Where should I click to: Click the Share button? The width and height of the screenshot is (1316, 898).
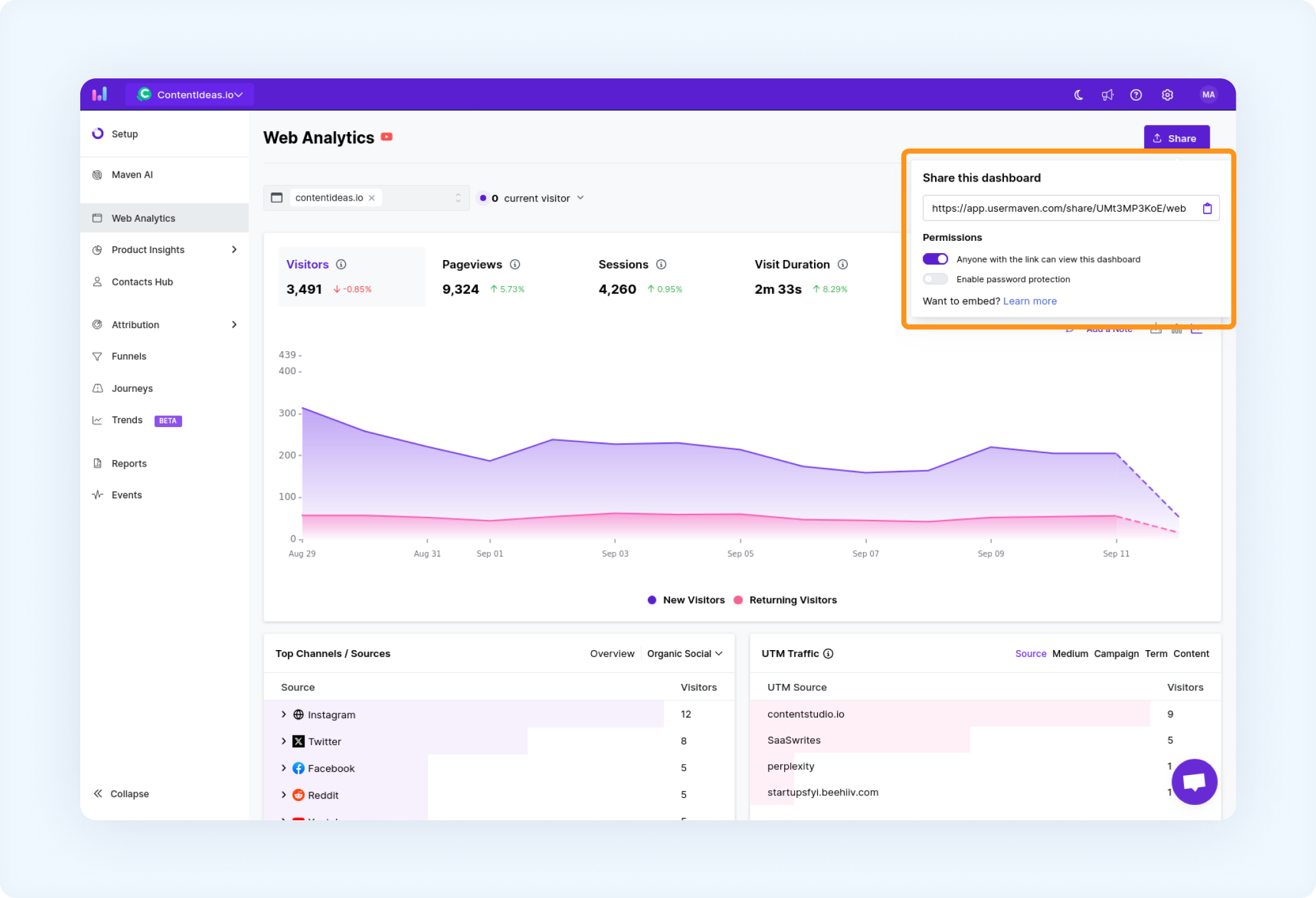pos(1177,138)
